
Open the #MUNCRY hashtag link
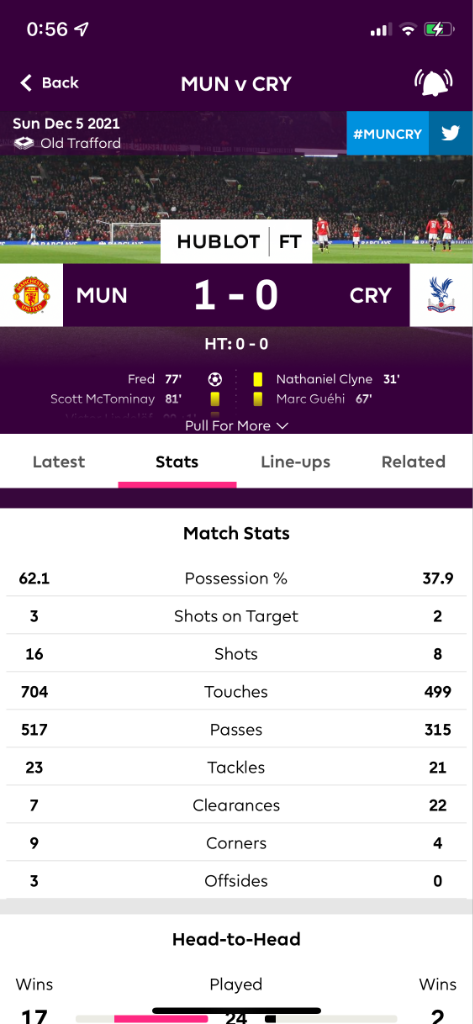point(387,133)
